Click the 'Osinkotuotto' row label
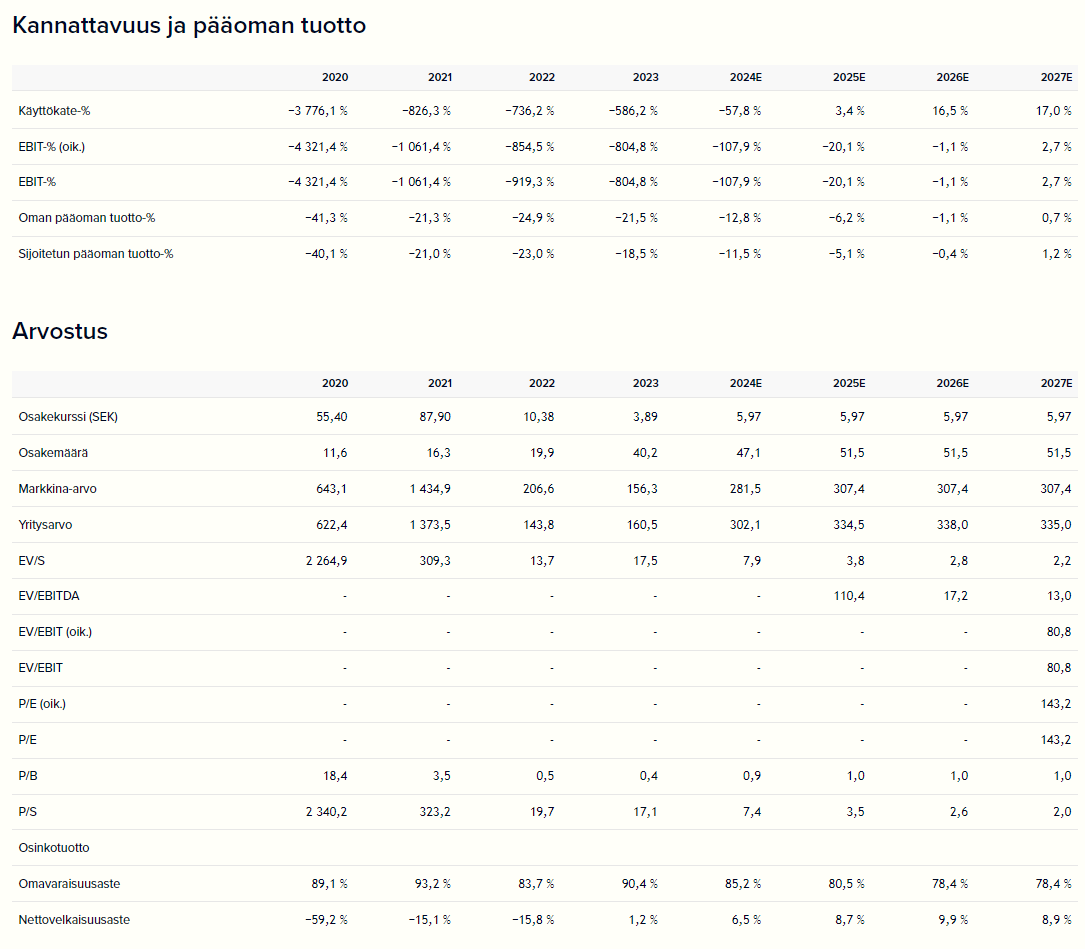The image size is (1085, 949). [54, 847]
